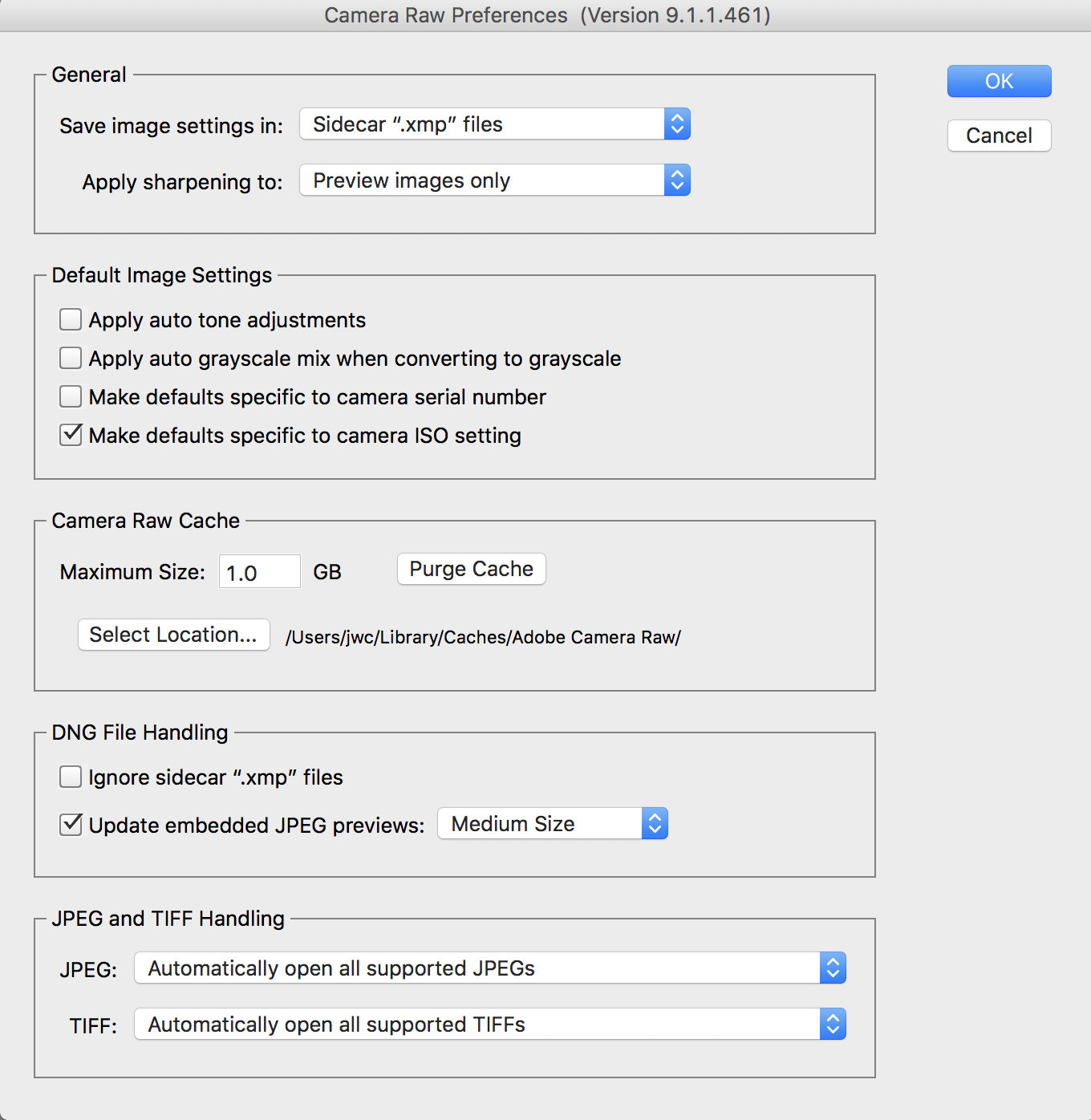1091x1120 pixels.
Task: Disable "Update embedded JPEG previews"
Action: click(71, 825)
